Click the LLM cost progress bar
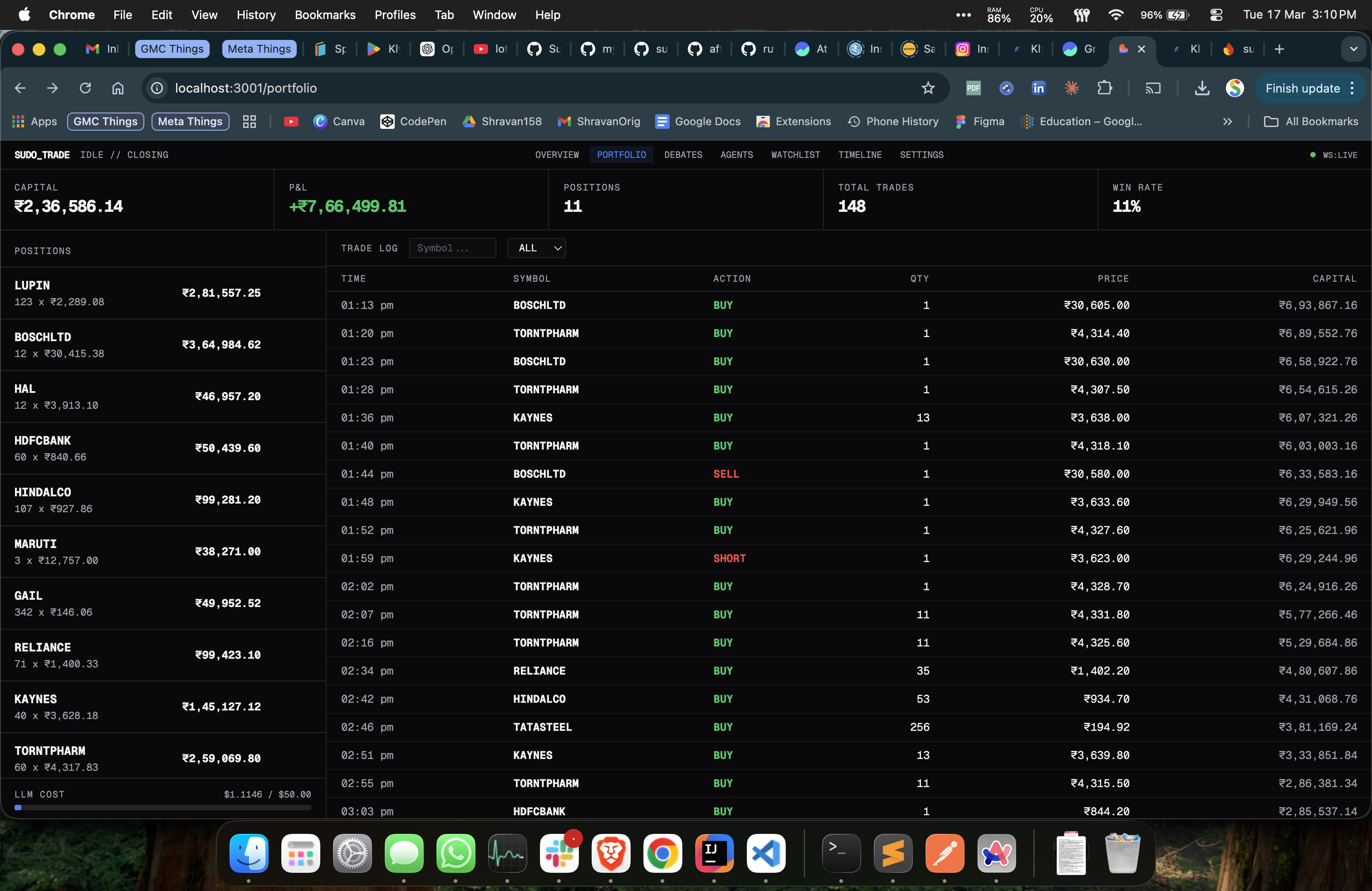Viewport: 1372px width, 891px height. coord(162,808)
